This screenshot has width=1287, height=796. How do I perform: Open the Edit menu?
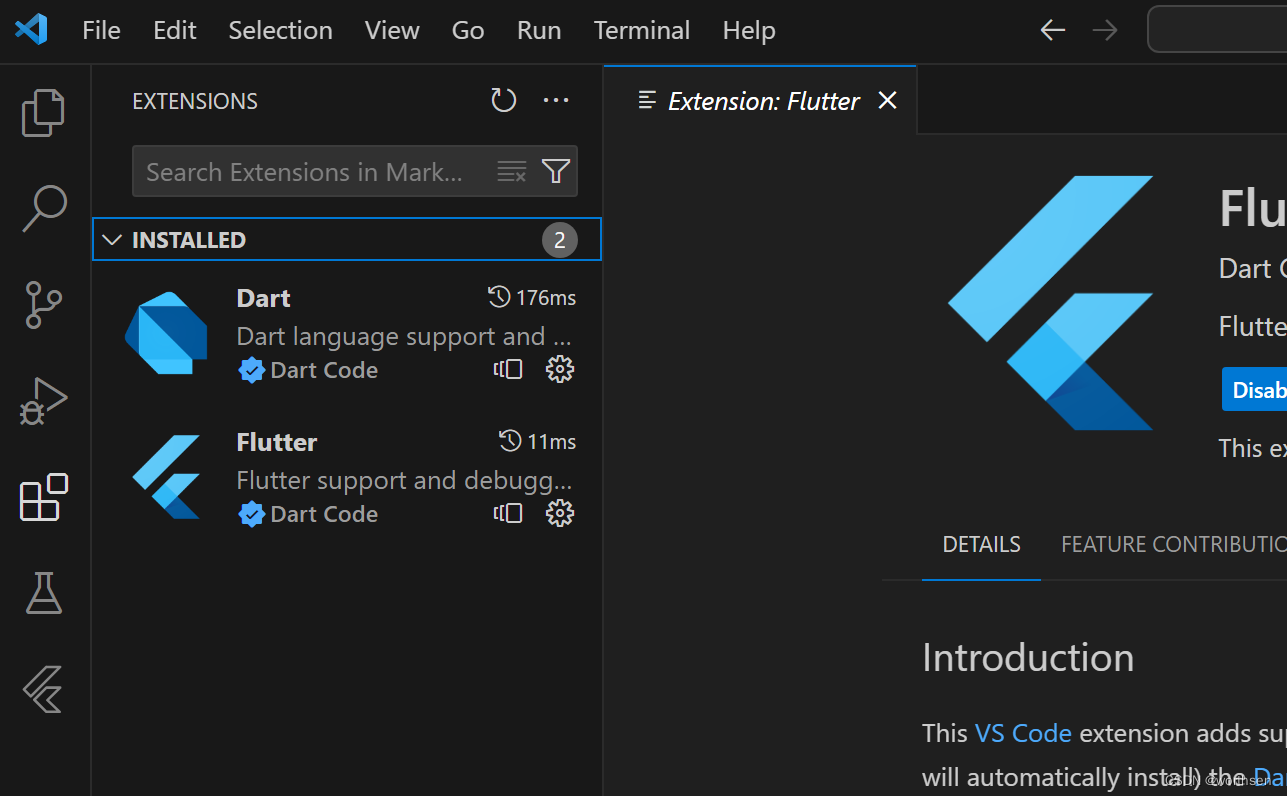(x=175, y=30)
